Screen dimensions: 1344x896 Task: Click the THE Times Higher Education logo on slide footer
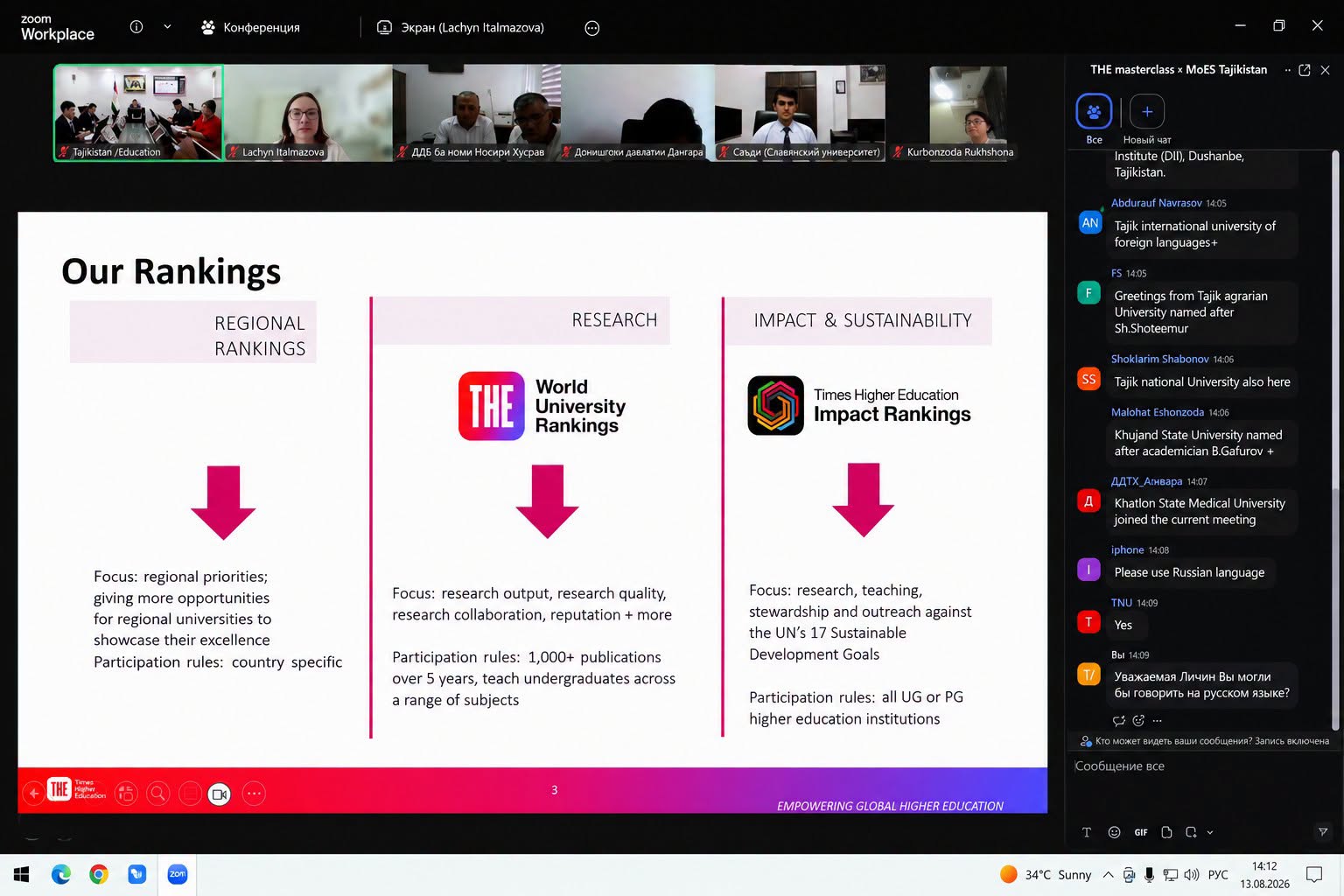tap(77, 789)
